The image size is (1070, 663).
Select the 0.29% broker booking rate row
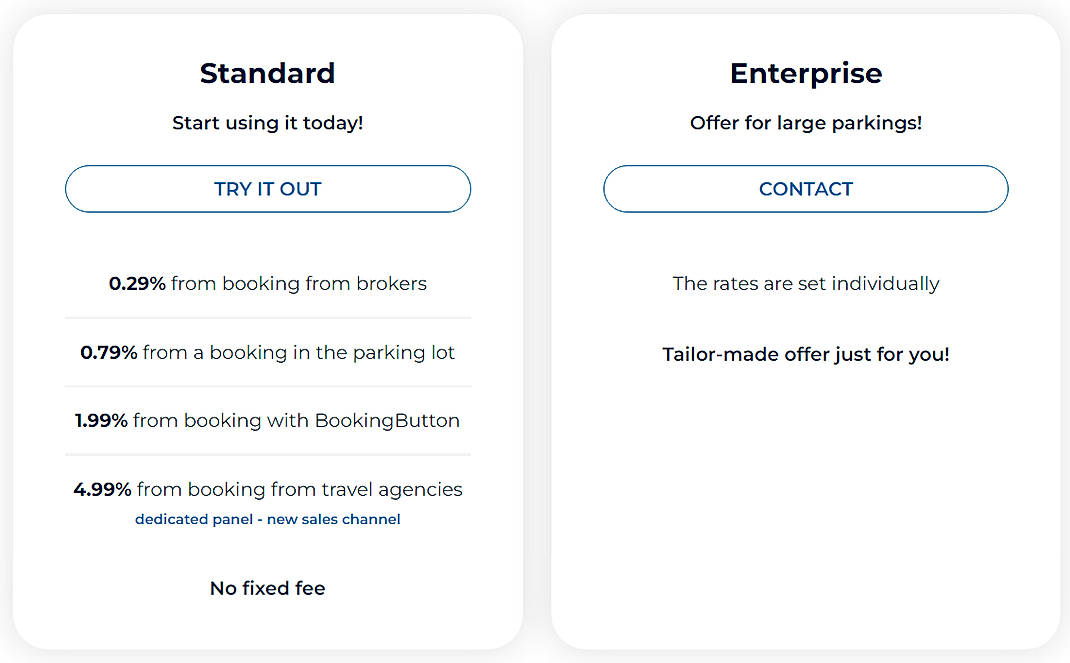coord(267,284)
